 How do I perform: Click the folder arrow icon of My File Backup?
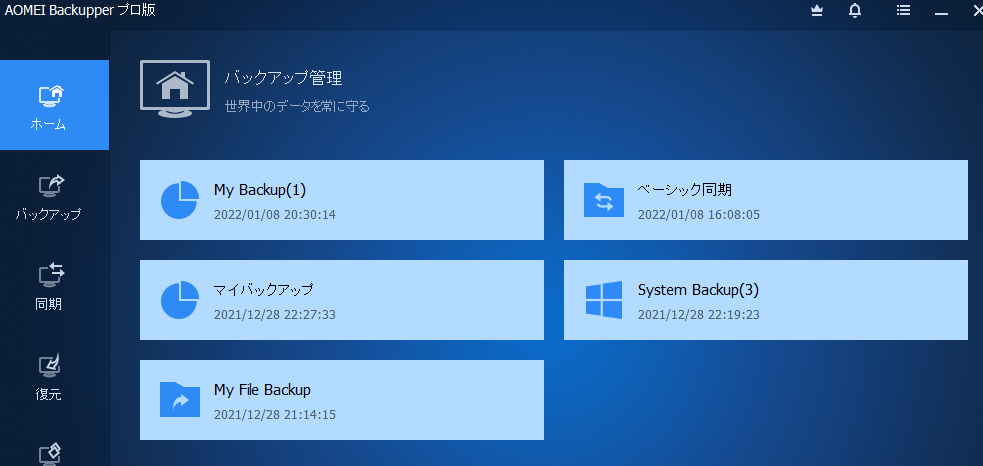pyautogui.click(x=180, y=400)
